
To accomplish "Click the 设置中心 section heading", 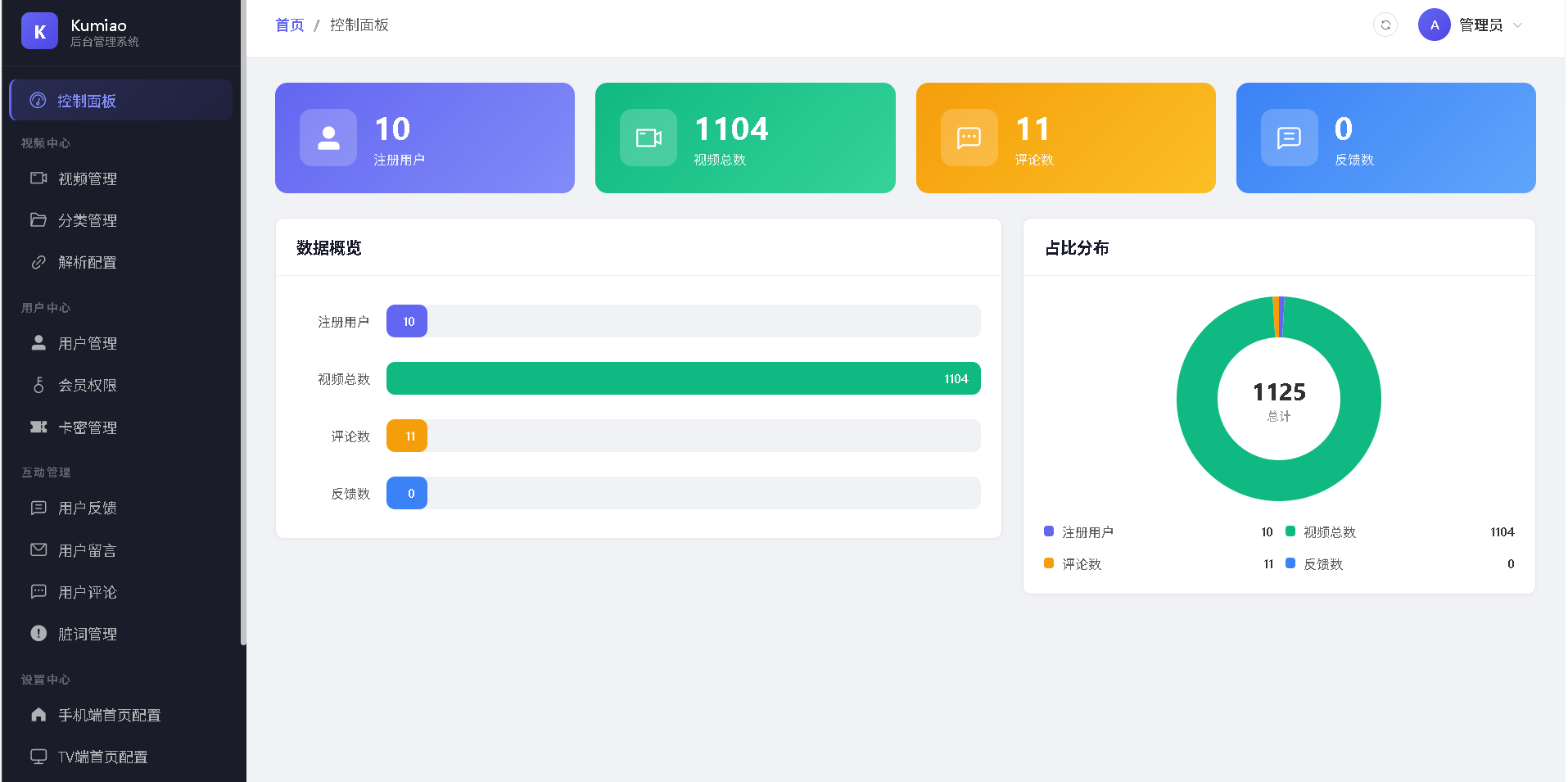I will [x=46, y=680].
